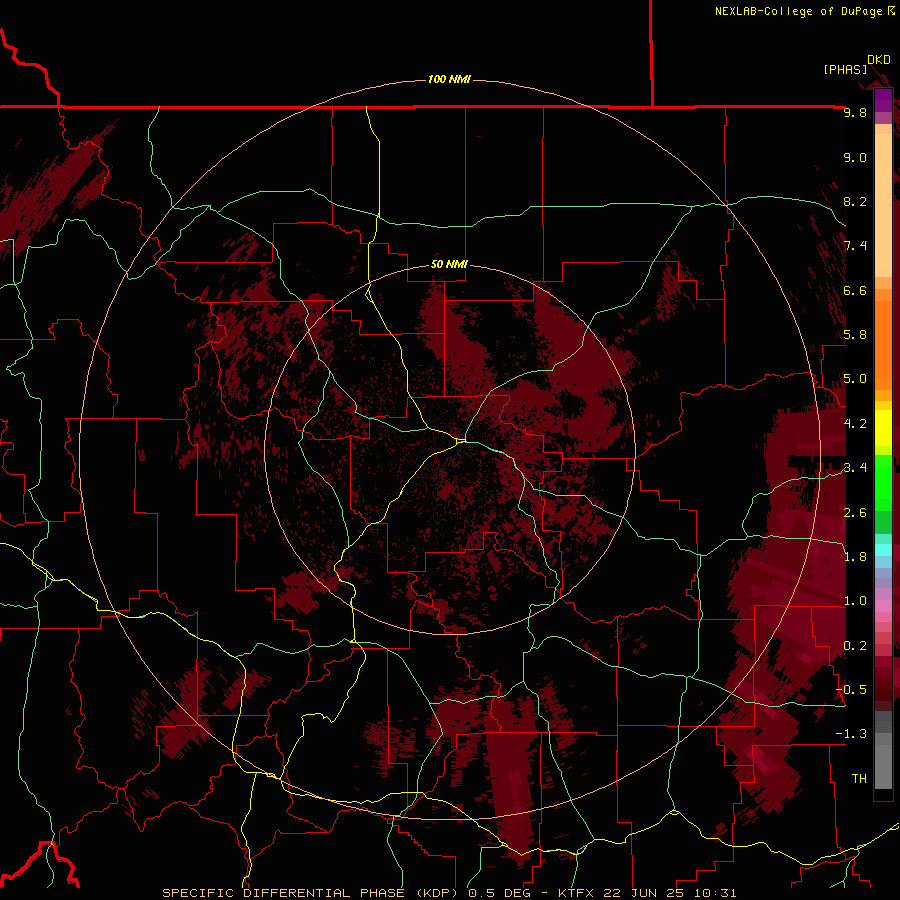The image size is (900, 900).
Task: Click the NEXLAB-College of DuPage label
Action: (x=799, y=11)
